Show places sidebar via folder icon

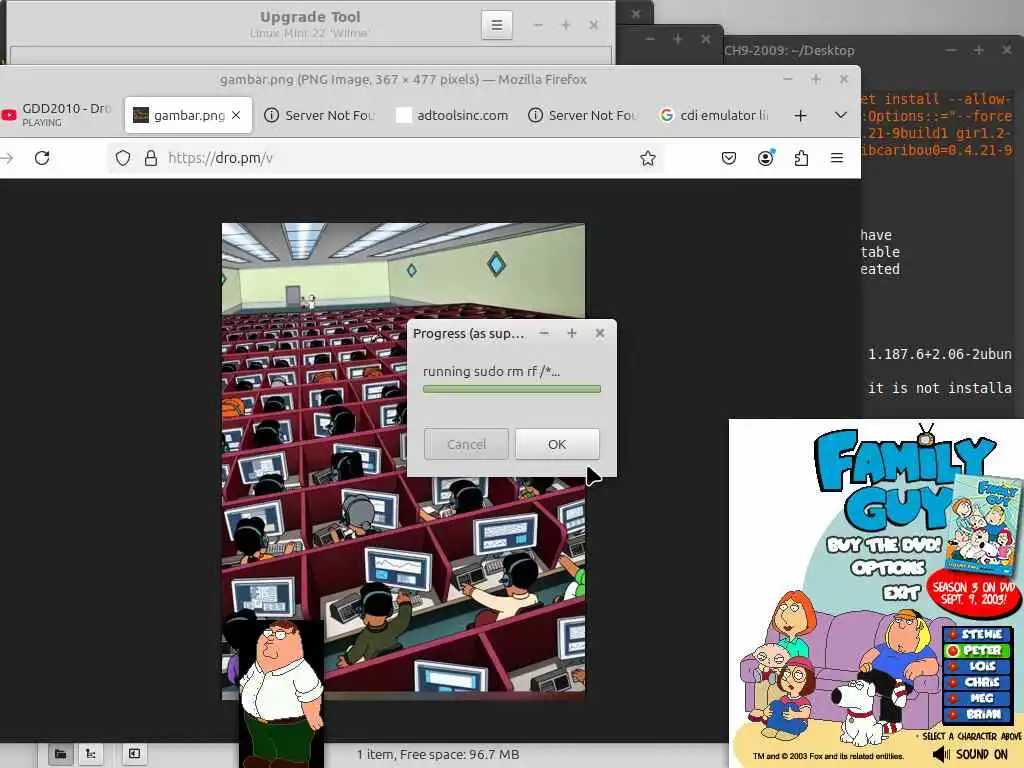(60, 754)
